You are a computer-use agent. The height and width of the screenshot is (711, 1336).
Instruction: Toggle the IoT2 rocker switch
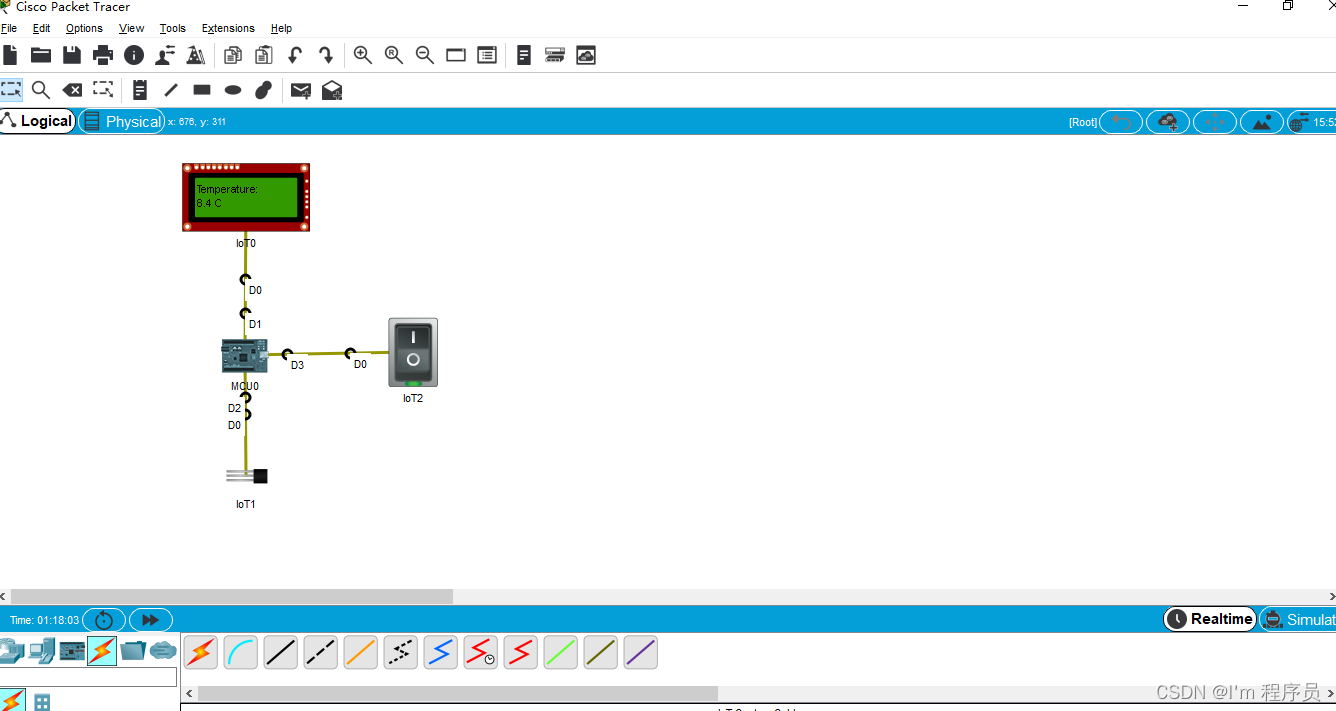pos(413,352)
